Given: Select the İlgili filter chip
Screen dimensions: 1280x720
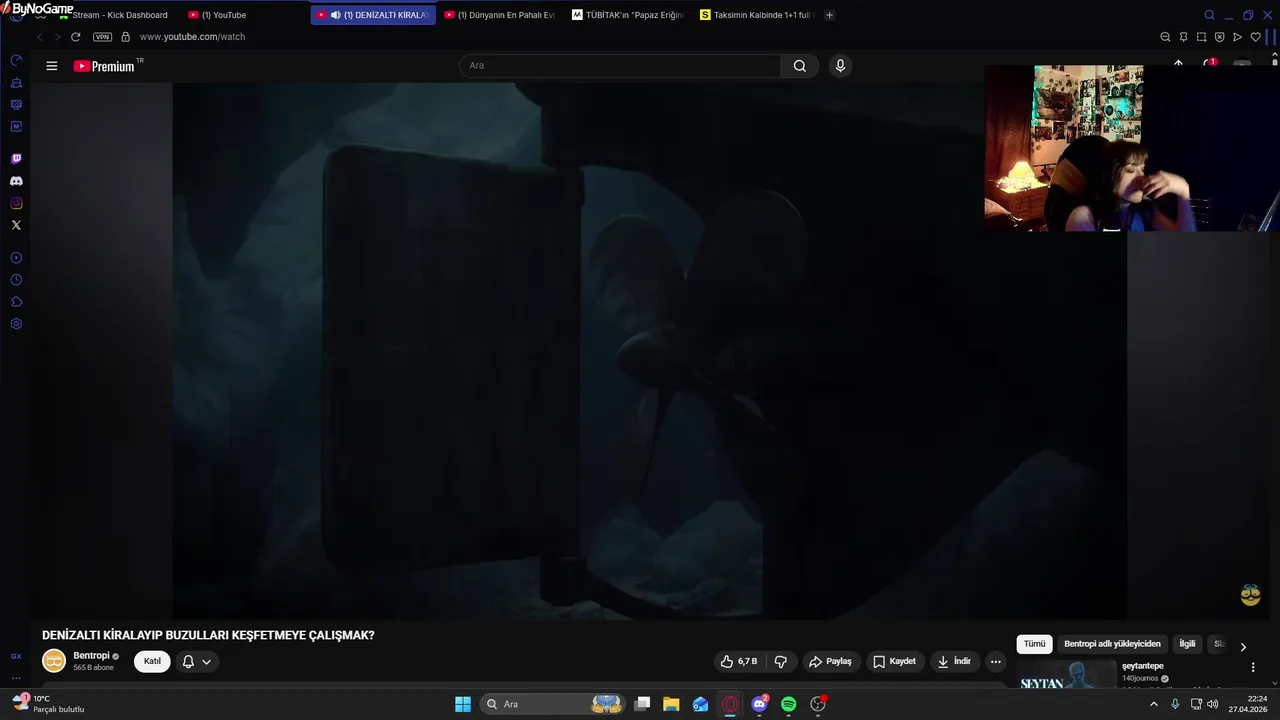Looking at the screenshot, I should [x=1187, y=644].
